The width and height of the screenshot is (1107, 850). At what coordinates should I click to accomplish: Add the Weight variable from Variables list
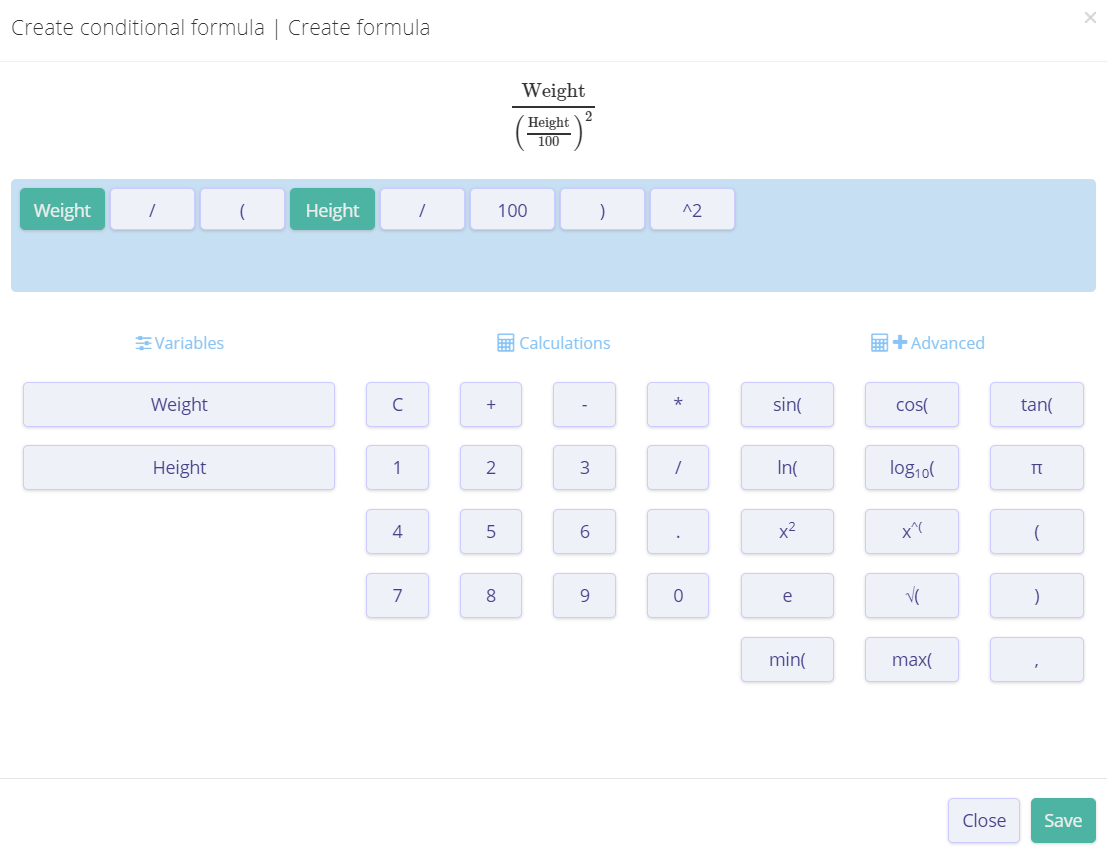coord(179,404)
